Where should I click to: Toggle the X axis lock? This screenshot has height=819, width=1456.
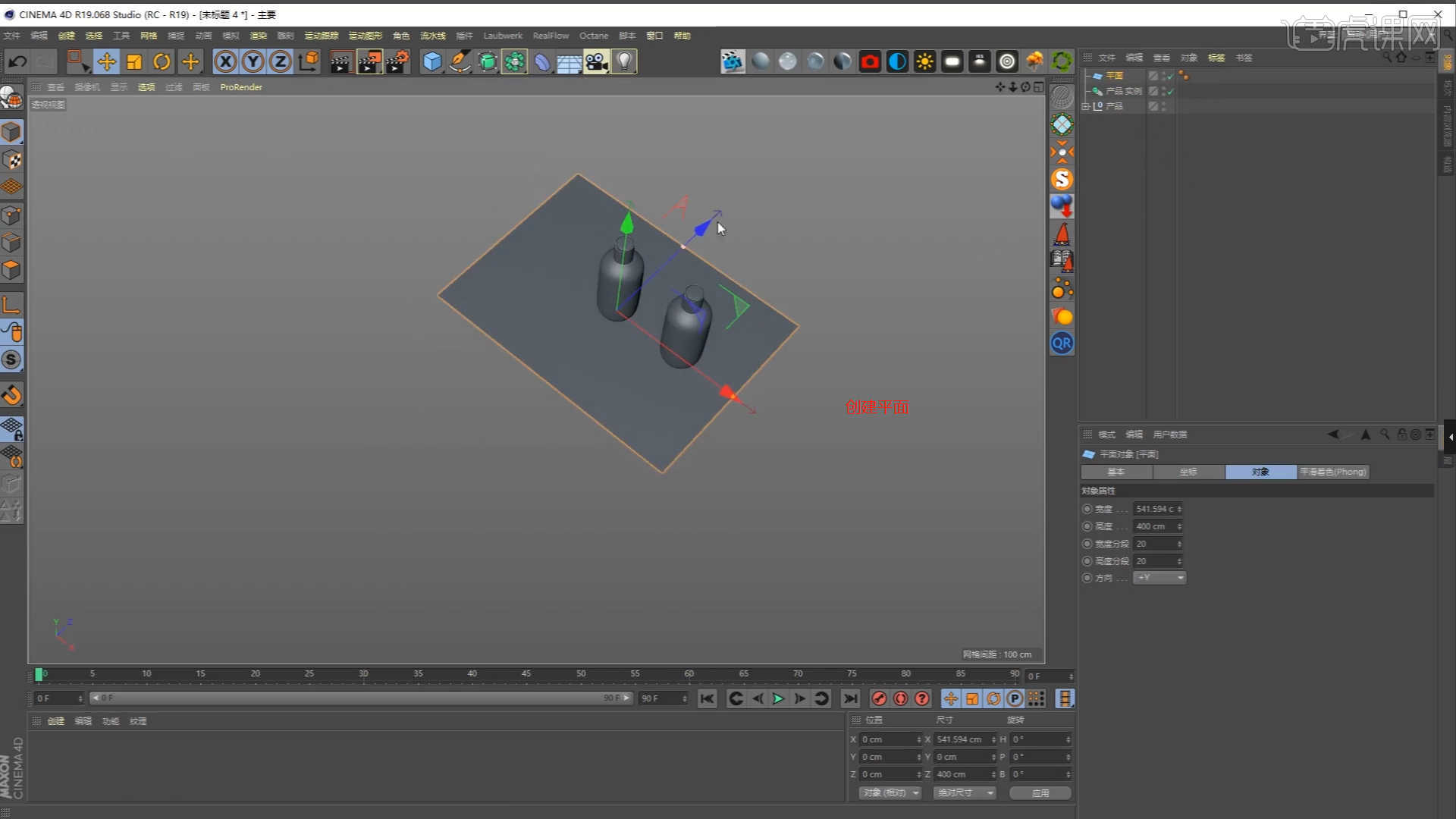[225, 61]
